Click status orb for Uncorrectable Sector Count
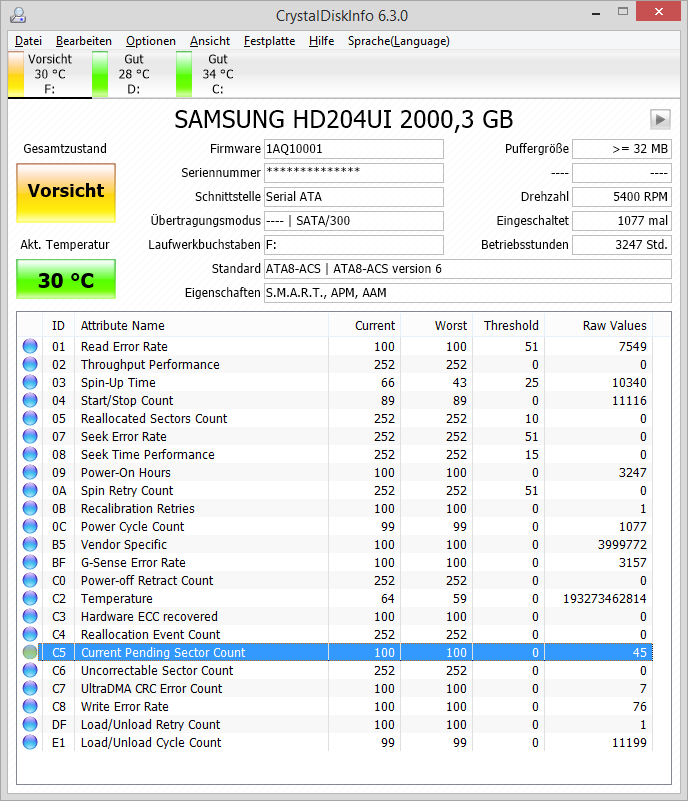The width and height of the screenshot is (688, 801). 30,670
